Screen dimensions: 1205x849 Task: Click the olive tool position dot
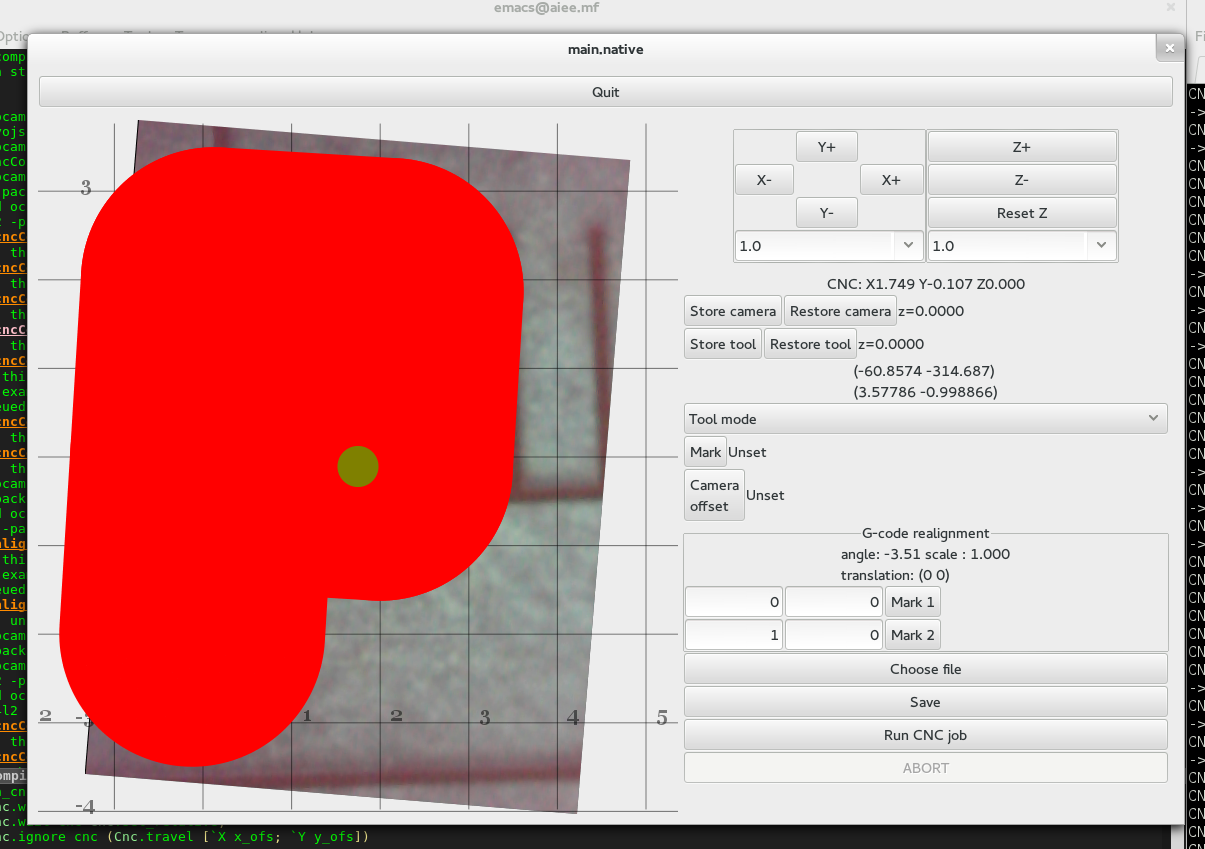coord(357,467)
